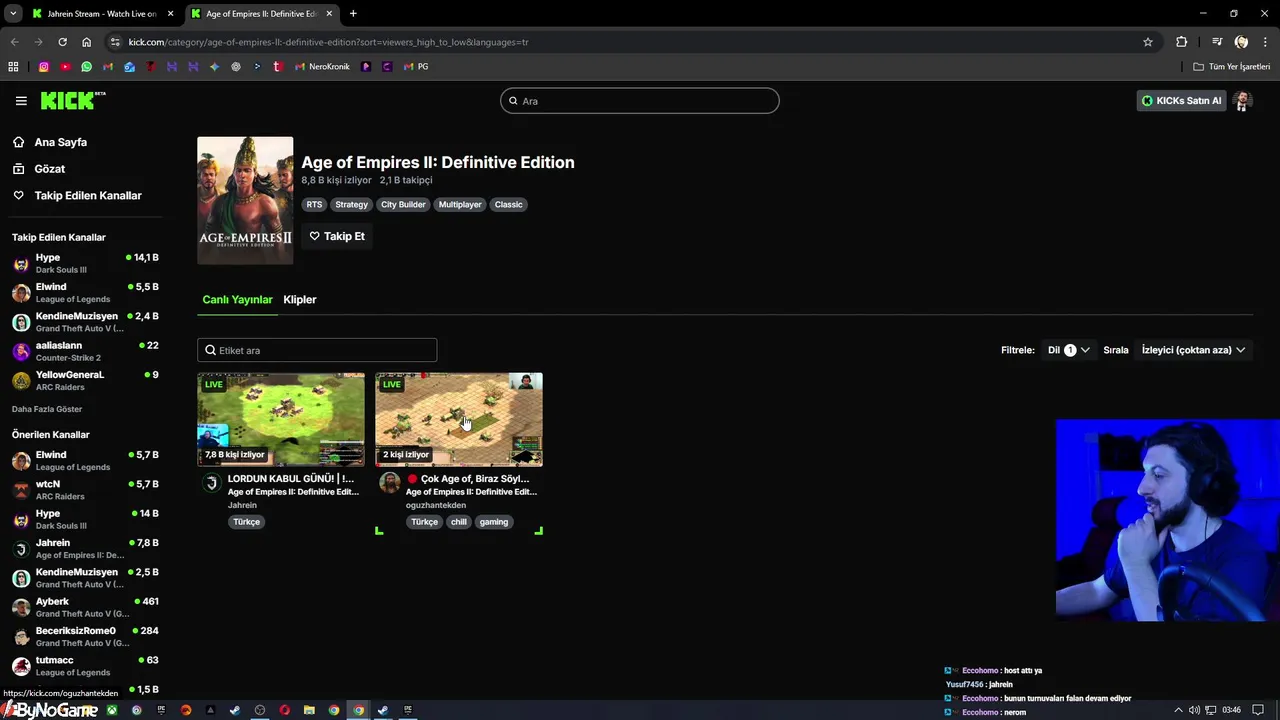Click the URL address bar
Viewport: 1280px width, 720px height.
click(x=630, y=42)
